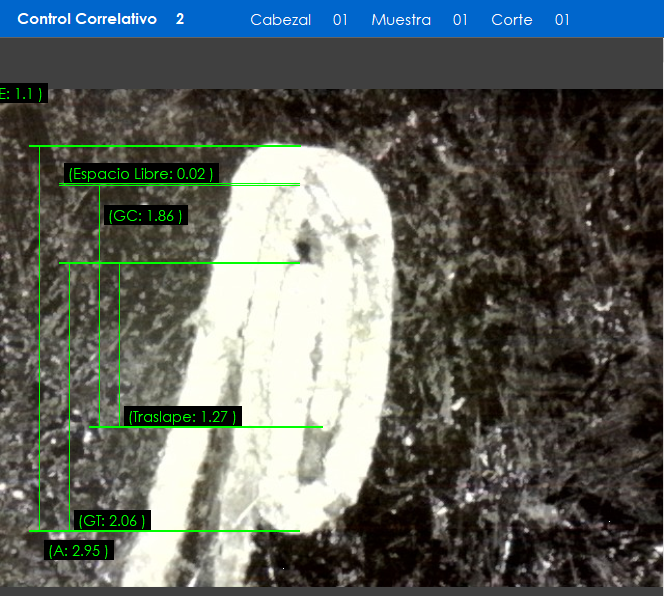Select the GC 1.86 measurement label
This screenshot has width=664, height=596.
[145, 216]
